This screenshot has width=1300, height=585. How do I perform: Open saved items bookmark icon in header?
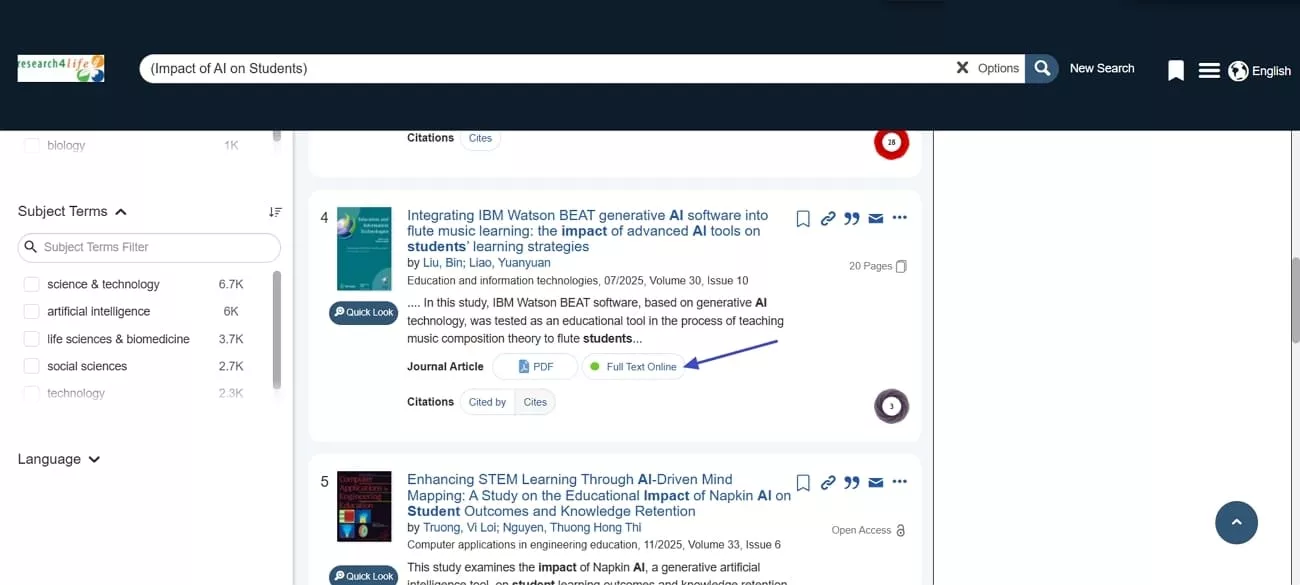pos(1176,70)
